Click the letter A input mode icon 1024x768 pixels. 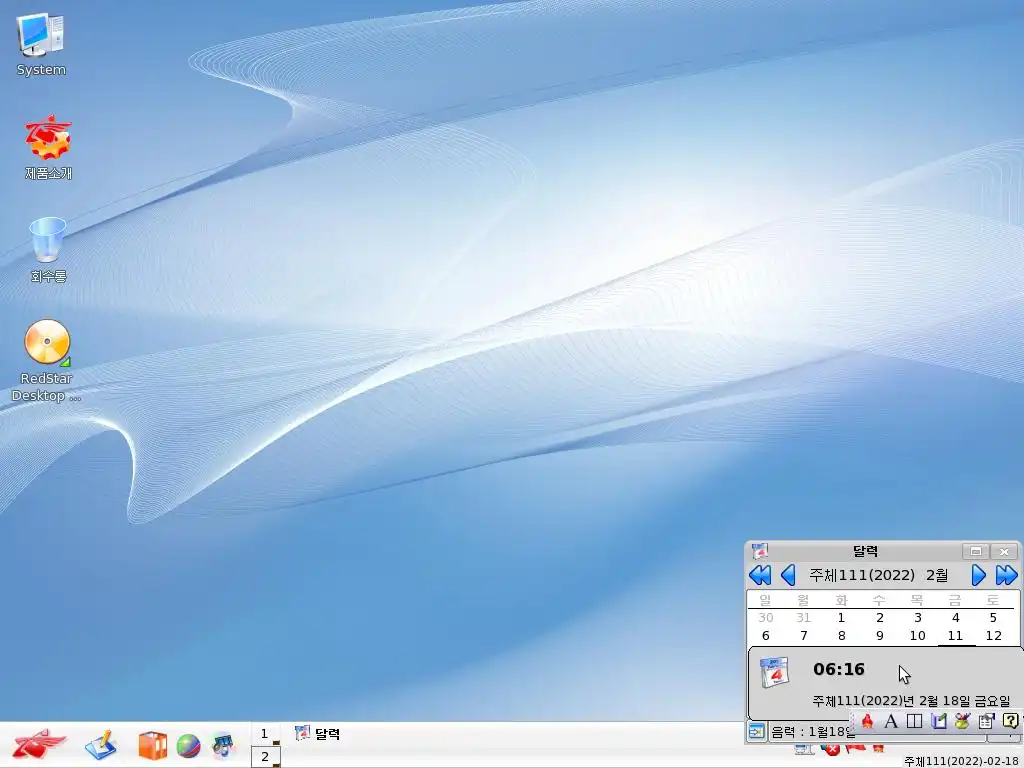tap(891, 721)
